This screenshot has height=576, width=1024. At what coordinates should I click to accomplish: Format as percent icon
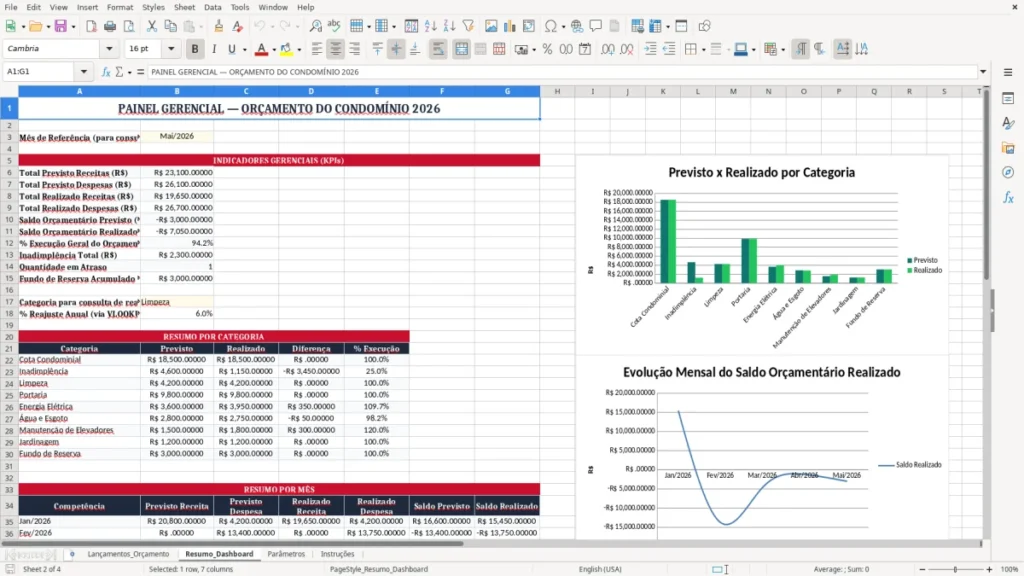click(x=547, y=49)
